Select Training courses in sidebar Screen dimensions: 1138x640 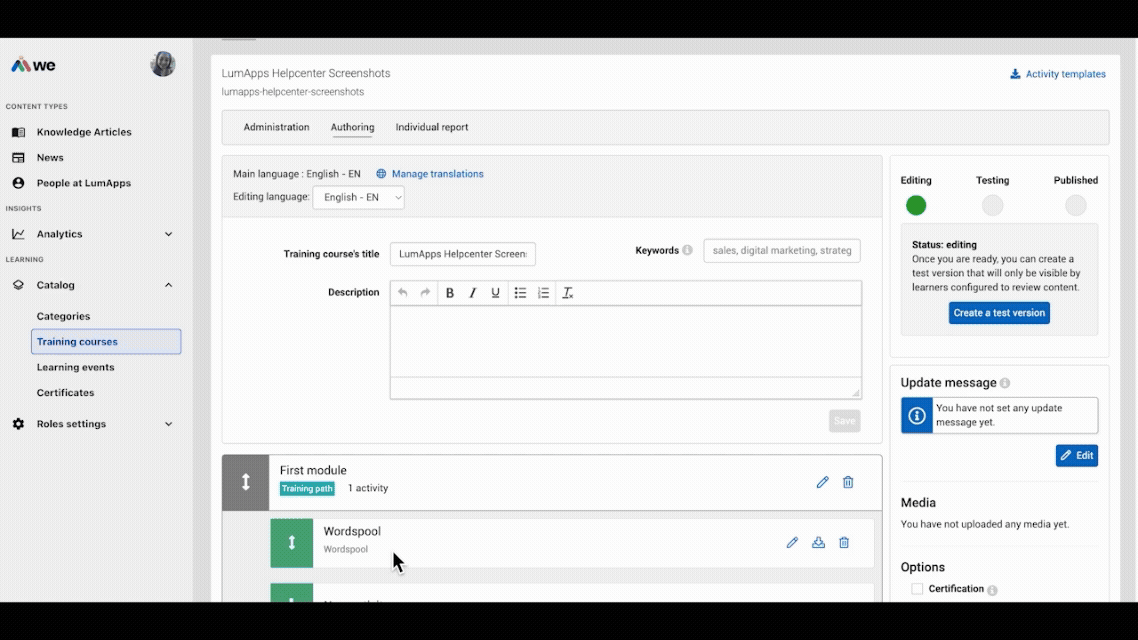point(106,342)
